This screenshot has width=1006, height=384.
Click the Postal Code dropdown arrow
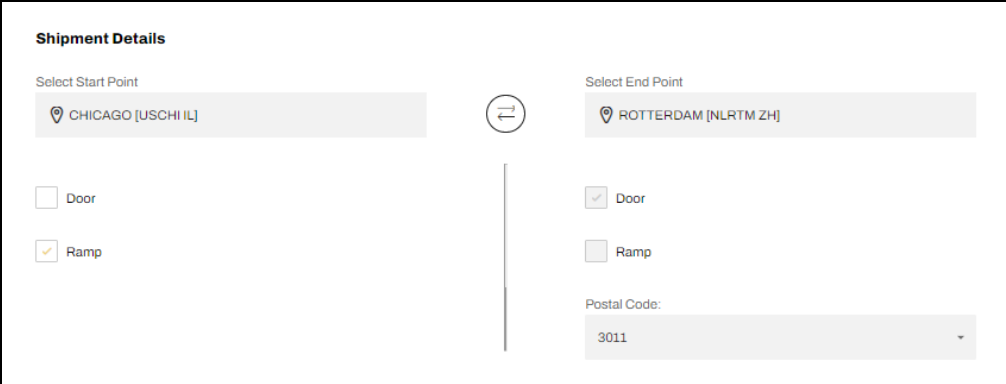point(960,338)
